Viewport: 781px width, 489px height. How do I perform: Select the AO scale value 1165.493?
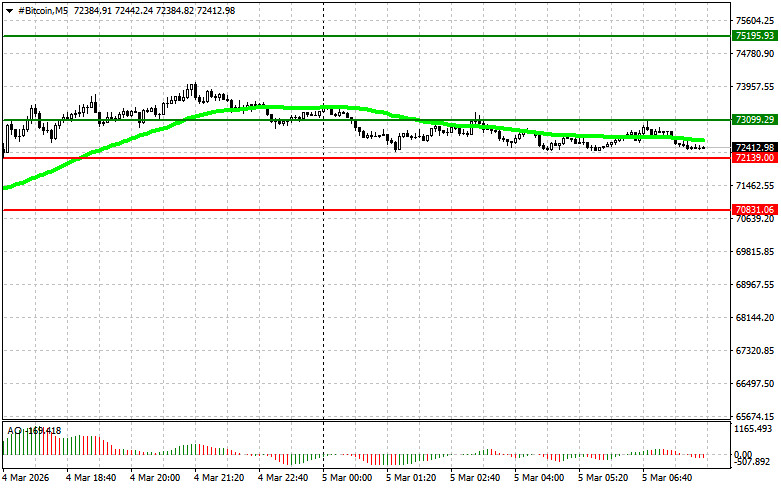pos(753,429)
